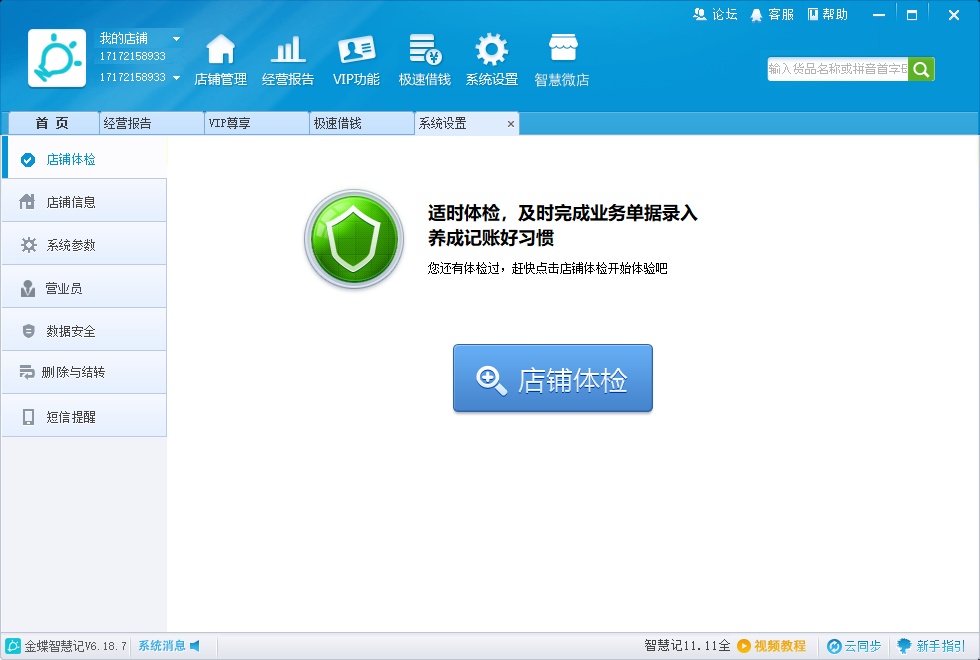Screen dimensions: 980x660
Task: Click 金蝶智慧记V6.18.7 version text
Action: click(x=76, y=646)
